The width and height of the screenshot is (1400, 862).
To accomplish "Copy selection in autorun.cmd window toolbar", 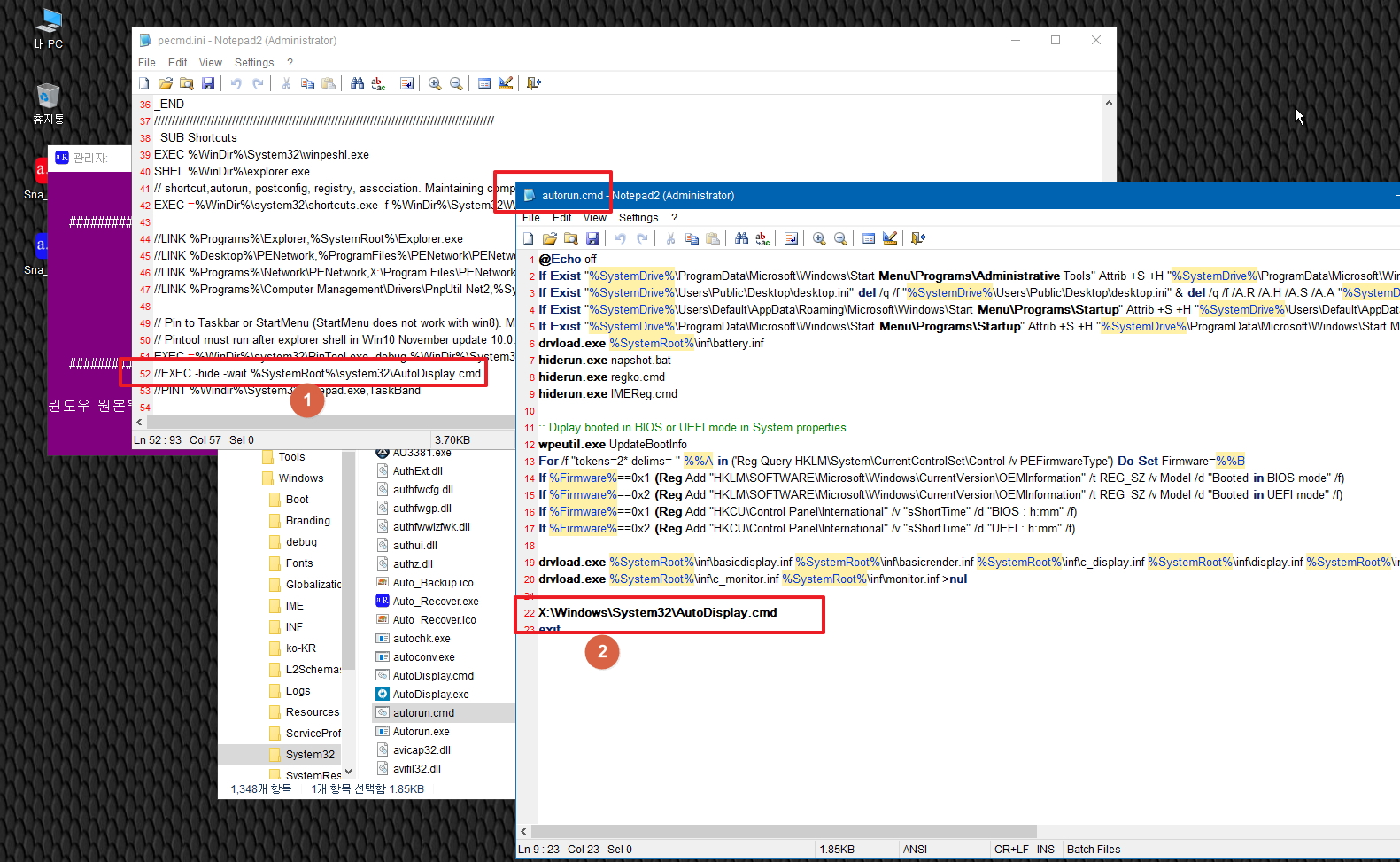I will pyautogui.click(x=692, y=238).
